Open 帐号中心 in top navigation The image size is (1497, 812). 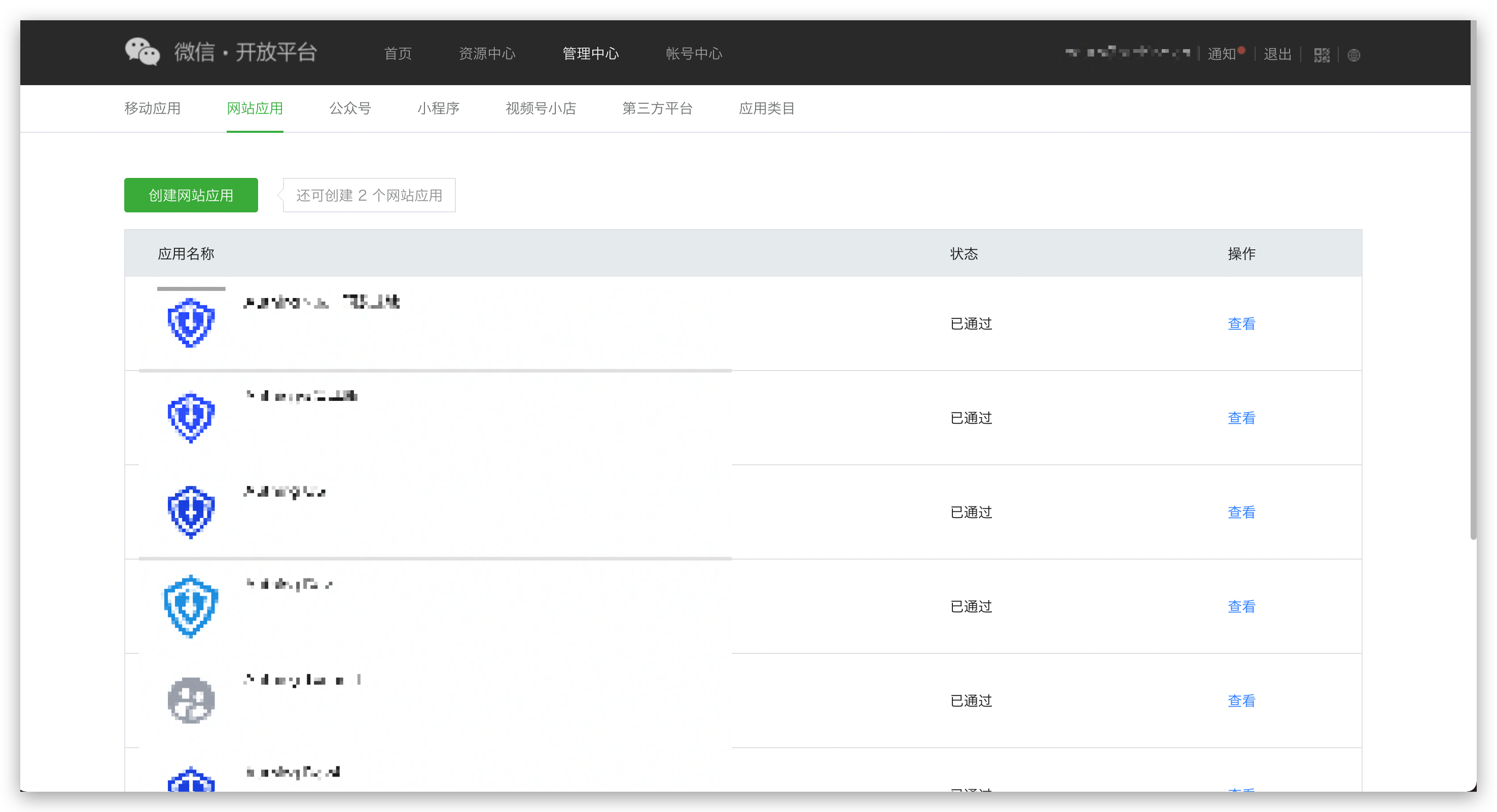point(693,53)
